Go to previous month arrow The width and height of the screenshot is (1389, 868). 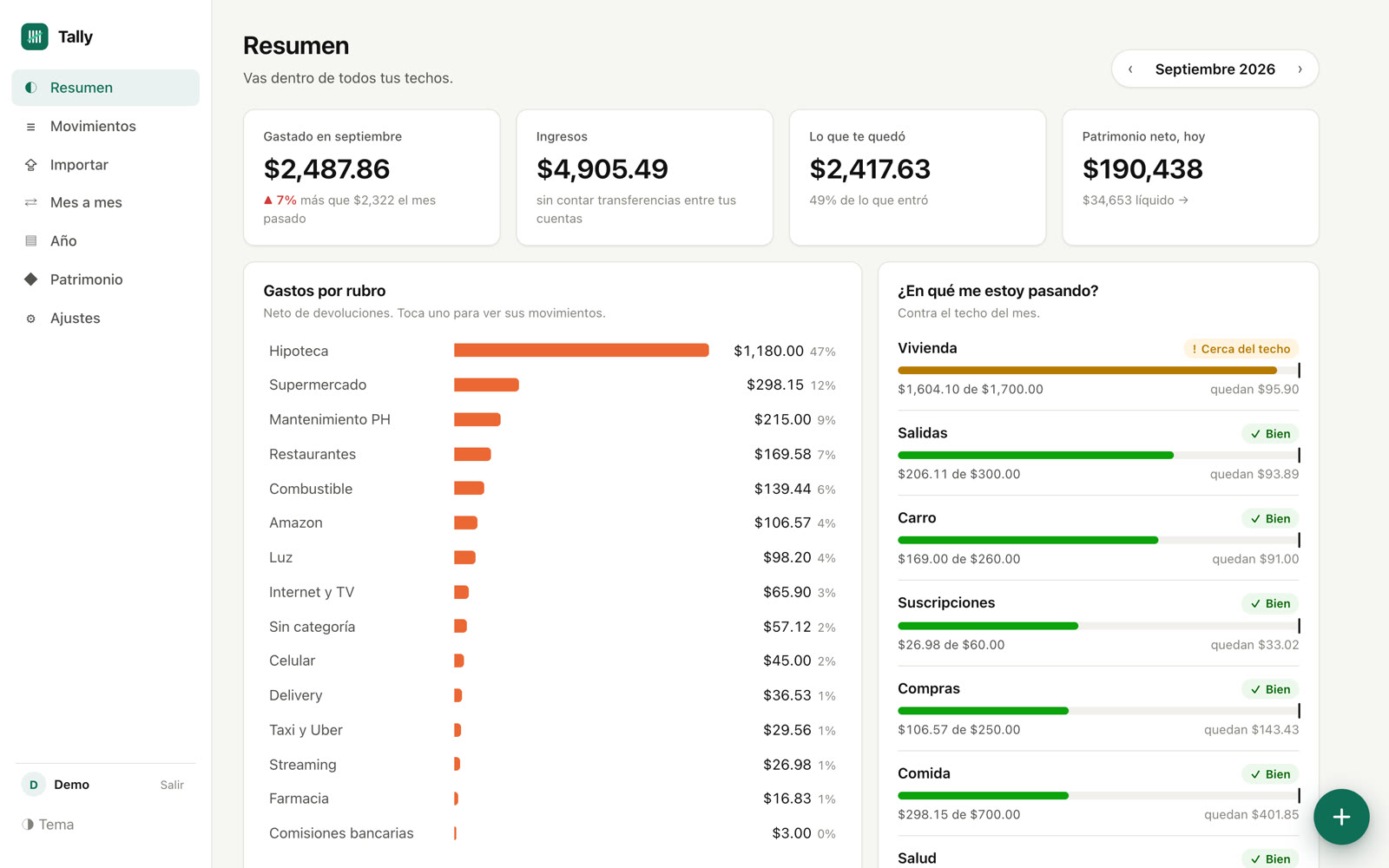pos(1130,69)
